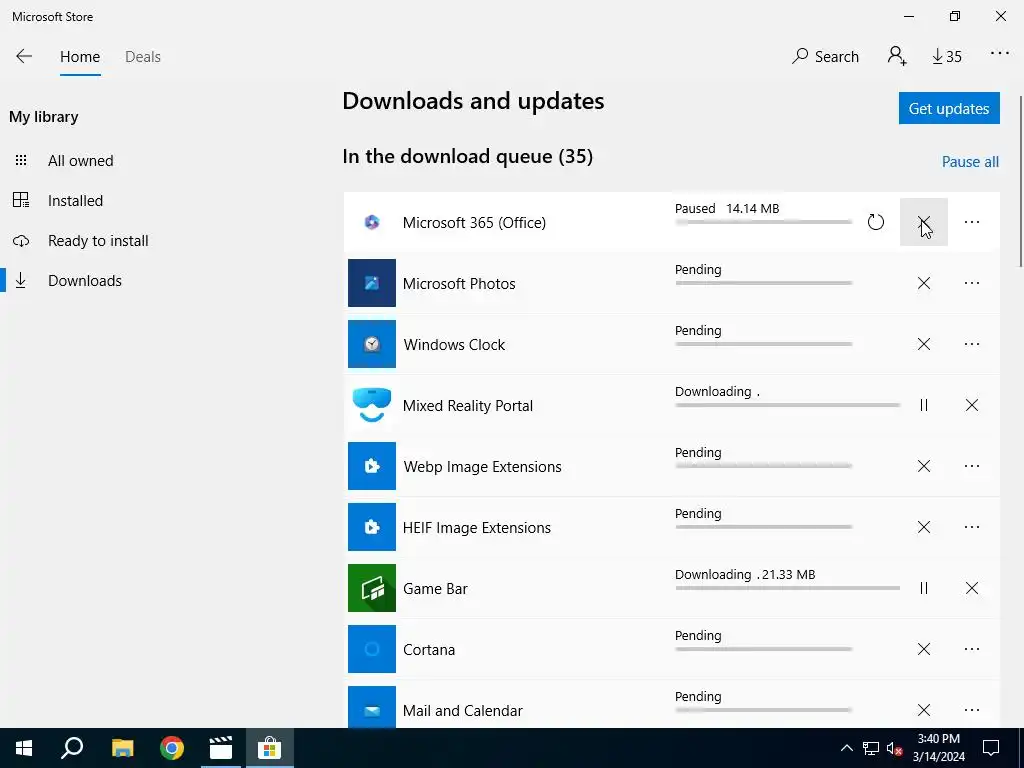The image size is (1024, 768).
Task: Cancel HEIF Image Extensions download
Action: [x=923, y=527]
